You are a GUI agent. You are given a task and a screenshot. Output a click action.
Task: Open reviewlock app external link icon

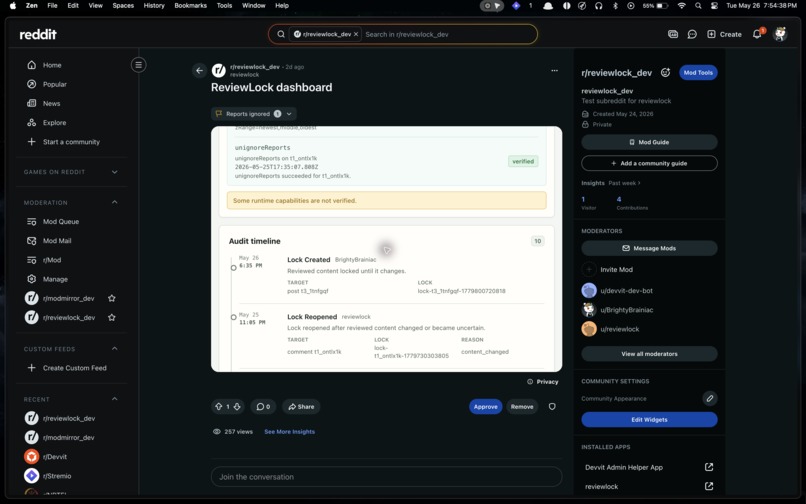pos(709,486)
